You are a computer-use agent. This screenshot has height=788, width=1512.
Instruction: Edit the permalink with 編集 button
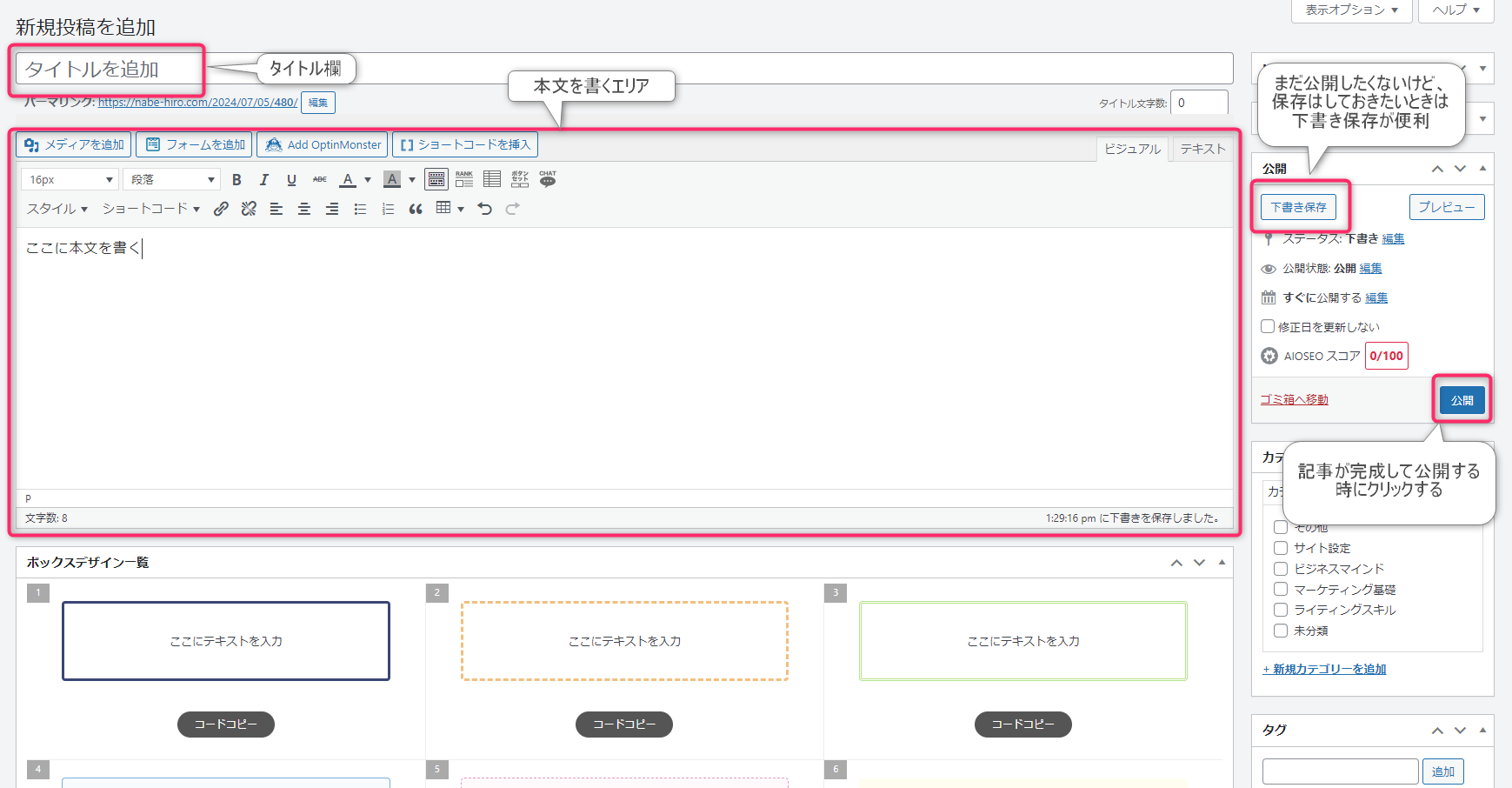pos(318,103)
